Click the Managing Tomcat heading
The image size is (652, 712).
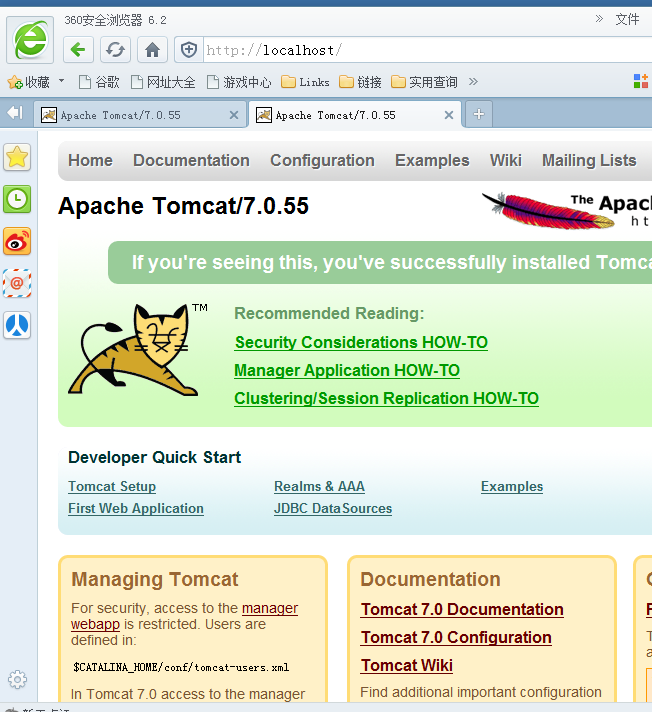[155, 579]
